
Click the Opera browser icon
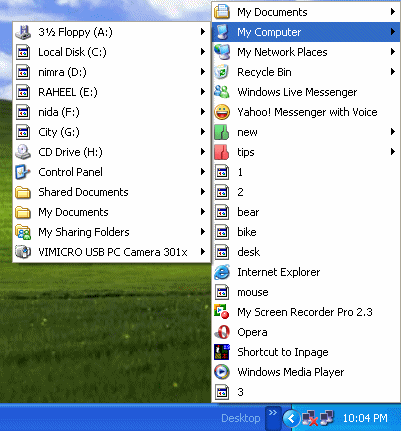tap(222, 332)
